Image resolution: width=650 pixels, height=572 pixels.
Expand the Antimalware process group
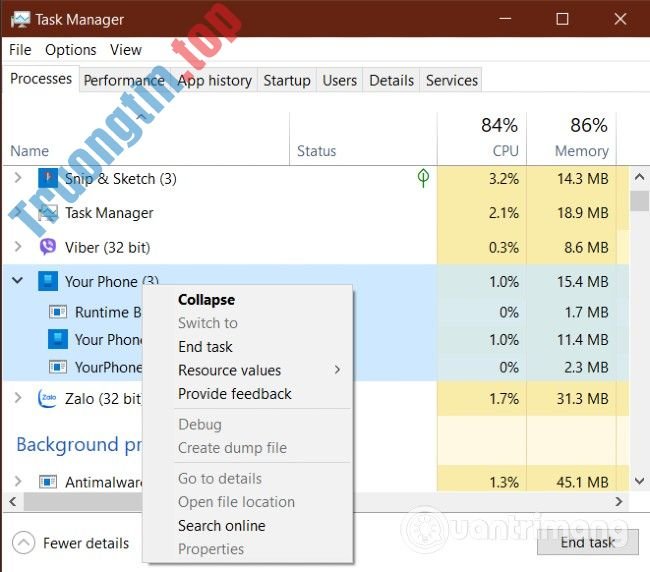(17, 481)
